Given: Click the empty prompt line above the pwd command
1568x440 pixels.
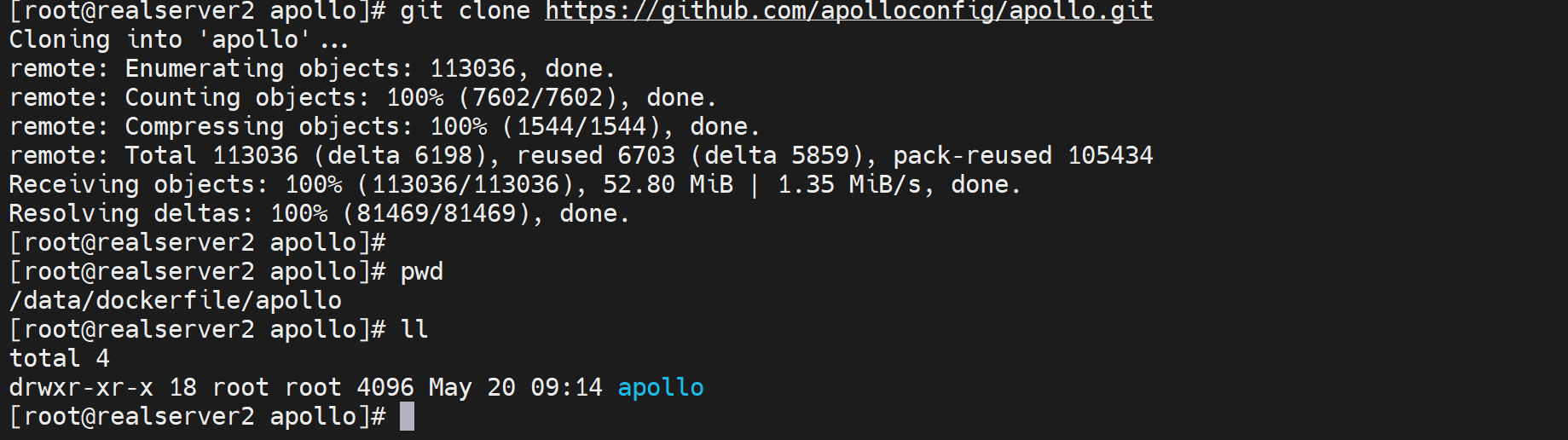Looking at the screenshot, I should point(197,242).
